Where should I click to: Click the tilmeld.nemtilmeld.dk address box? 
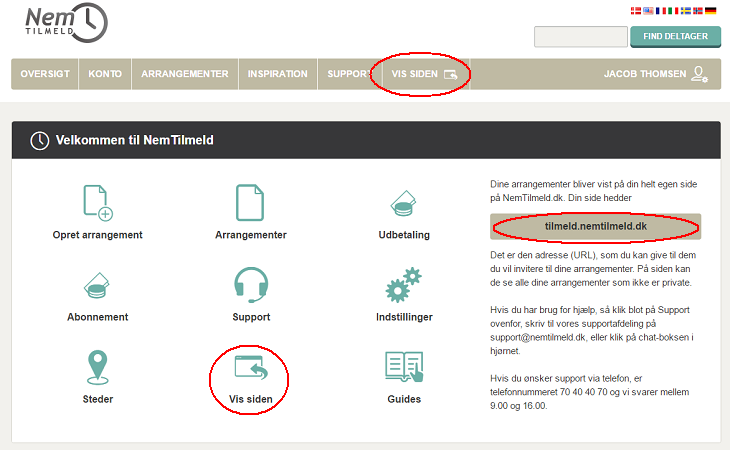click(x=595, y=227)
